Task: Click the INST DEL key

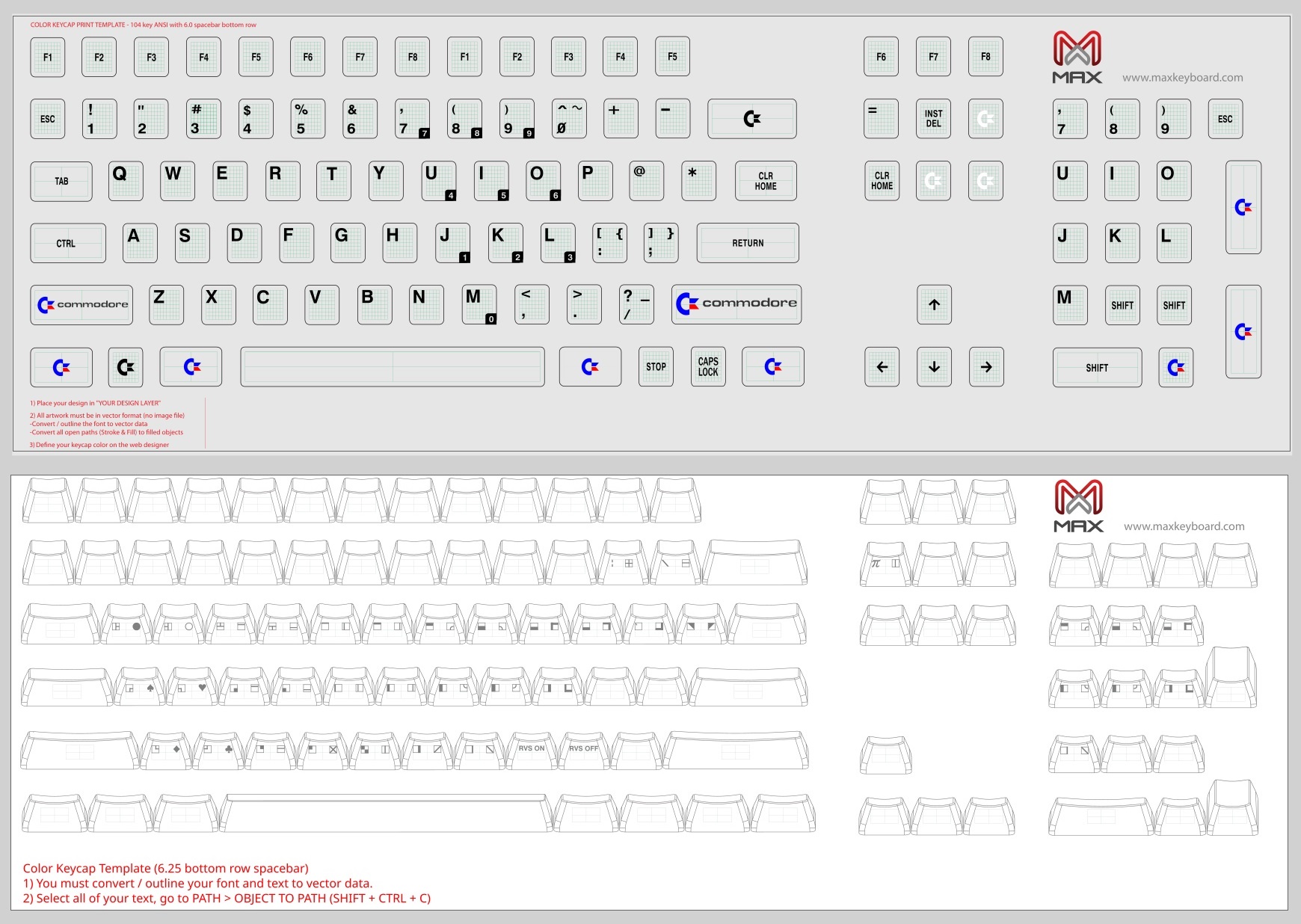Action: click(x=933, y=119)
